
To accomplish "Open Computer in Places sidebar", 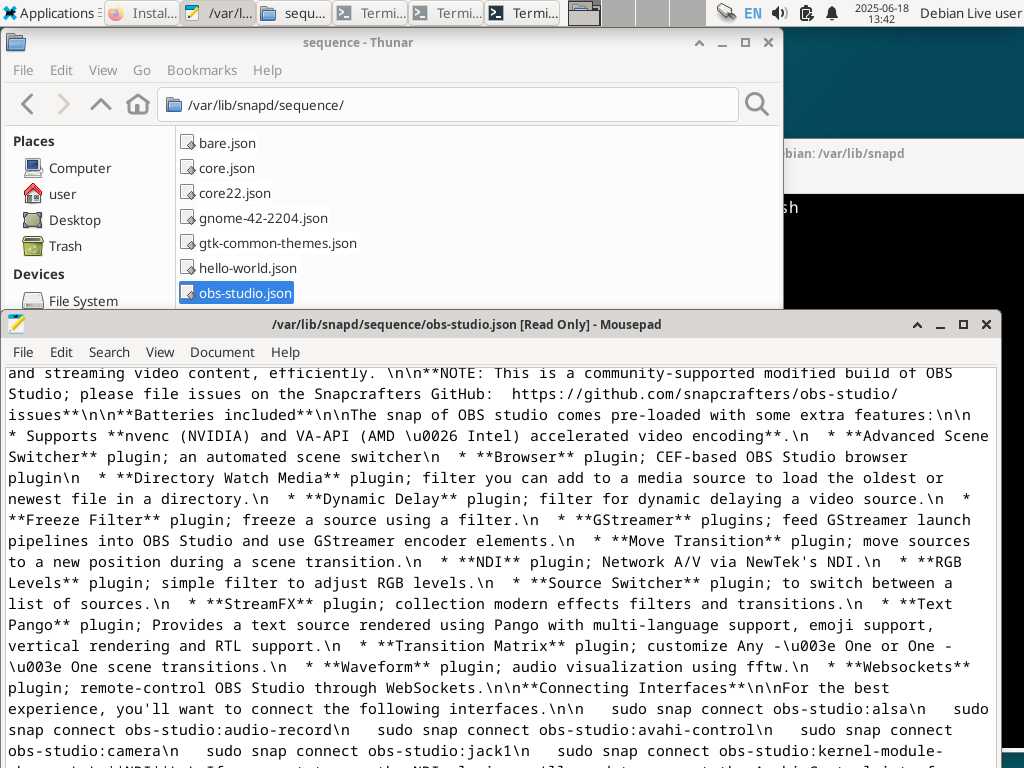I will [x=67, y=168].
